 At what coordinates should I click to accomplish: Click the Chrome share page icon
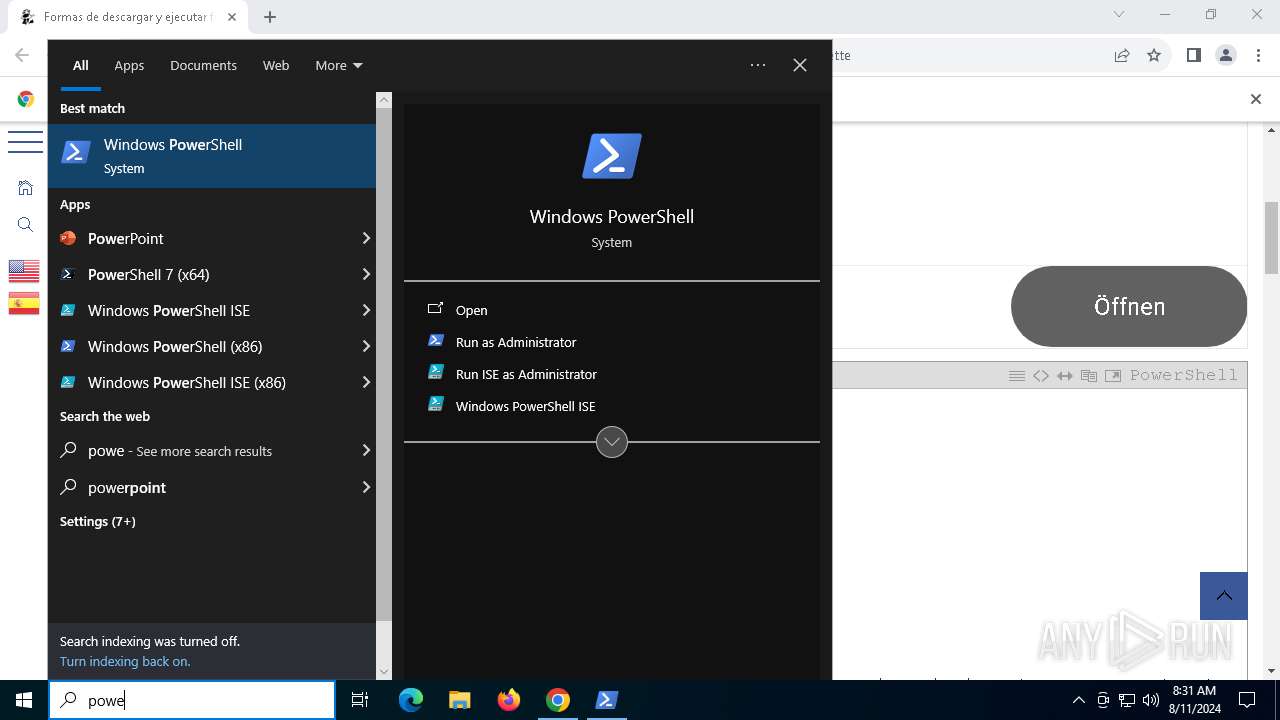1122,55
